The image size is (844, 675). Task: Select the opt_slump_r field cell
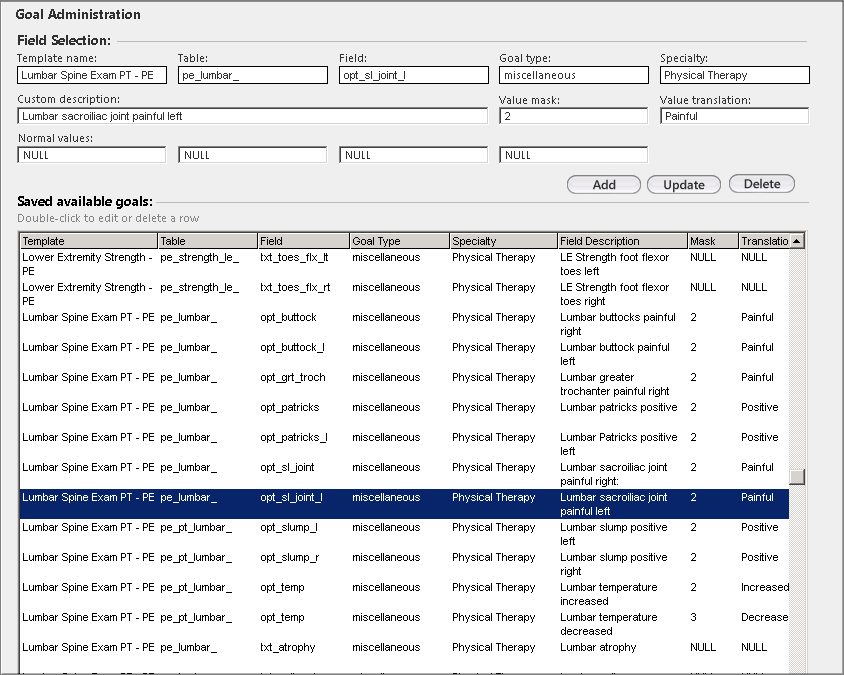pos(290,558)
